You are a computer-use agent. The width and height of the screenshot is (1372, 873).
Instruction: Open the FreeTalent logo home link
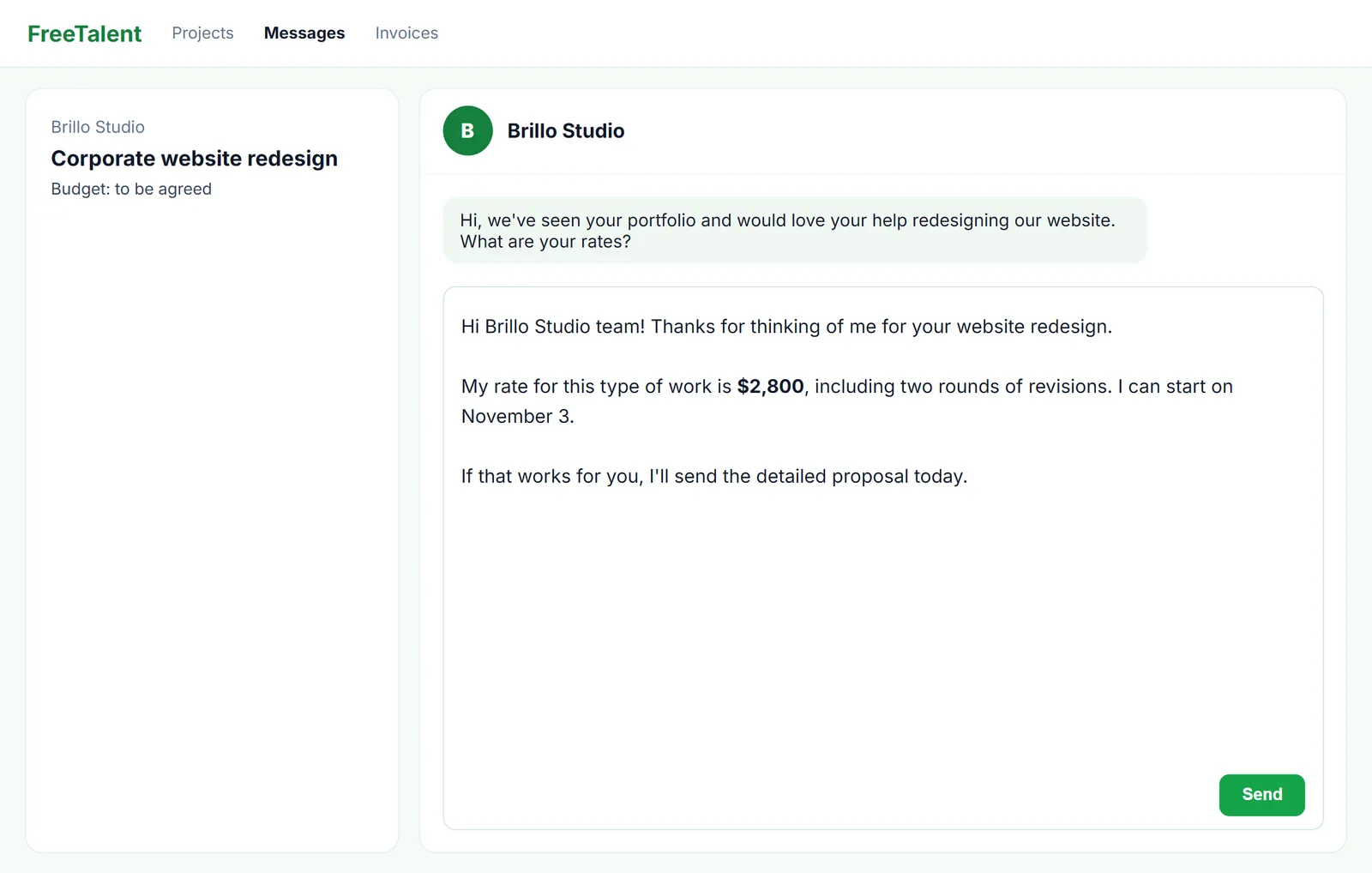coord(84,33)
